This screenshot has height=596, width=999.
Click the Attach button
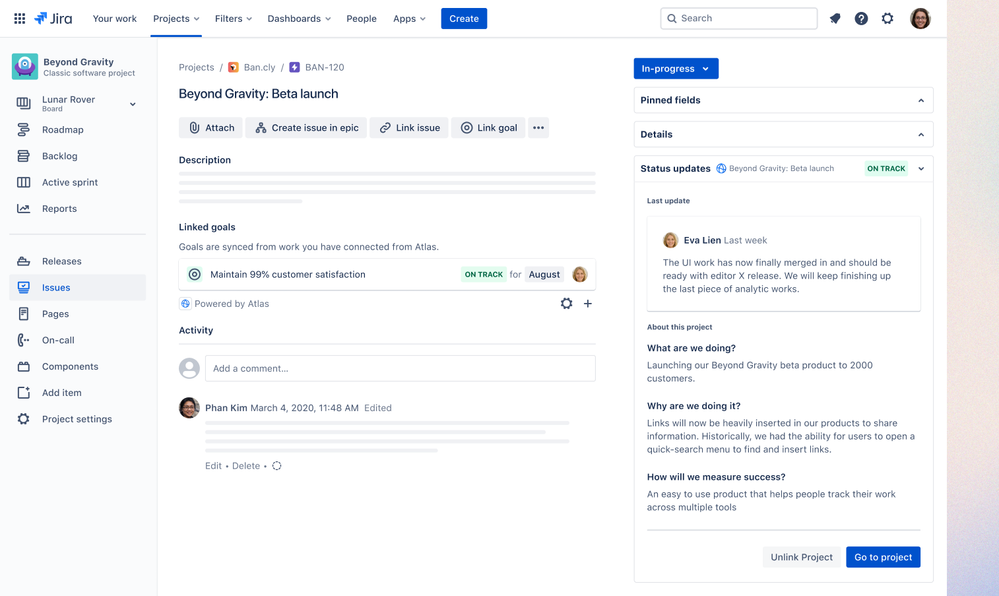(x=211, y=127)
